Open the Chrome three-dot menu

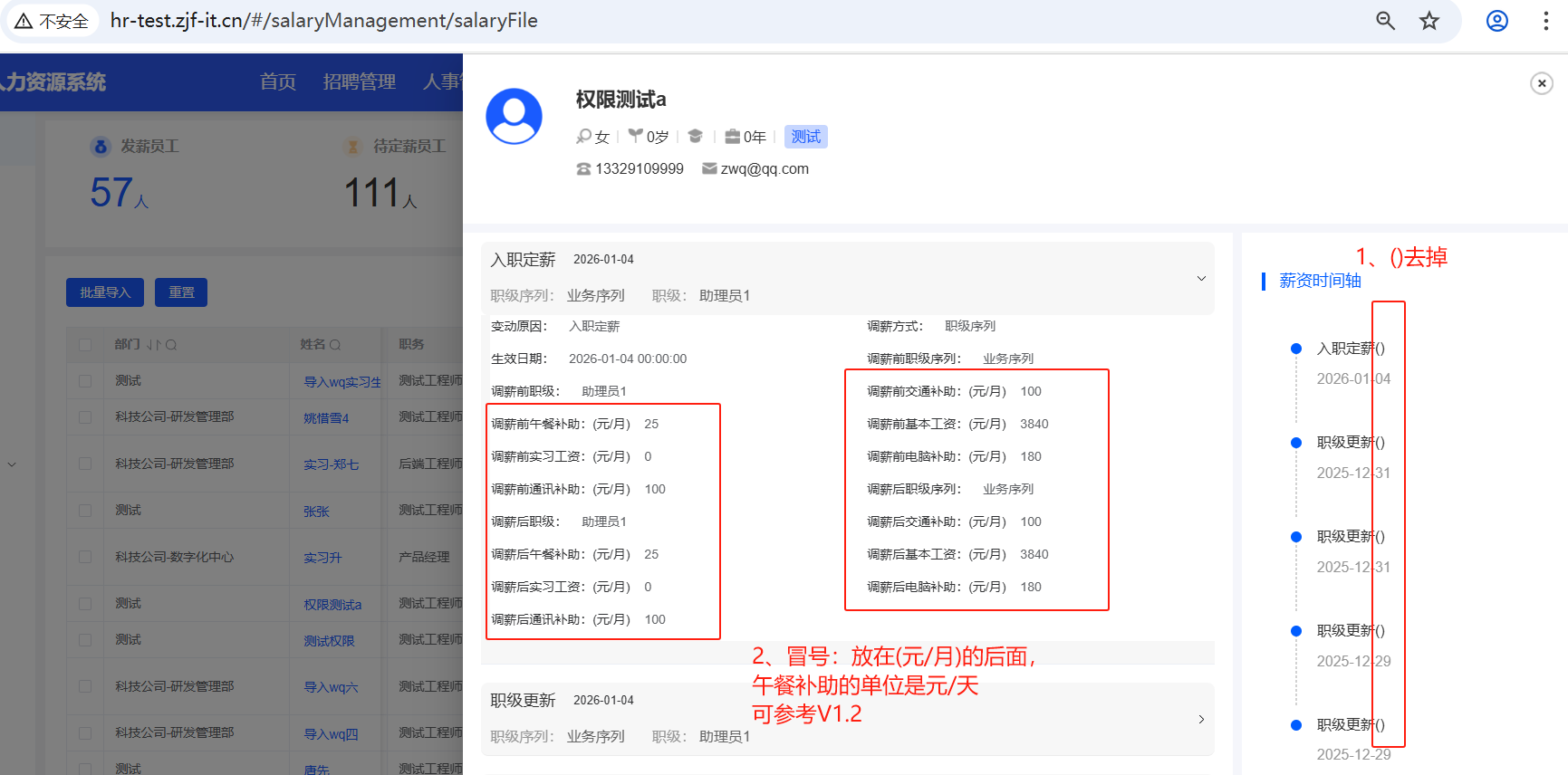[x=1545, y=21]
